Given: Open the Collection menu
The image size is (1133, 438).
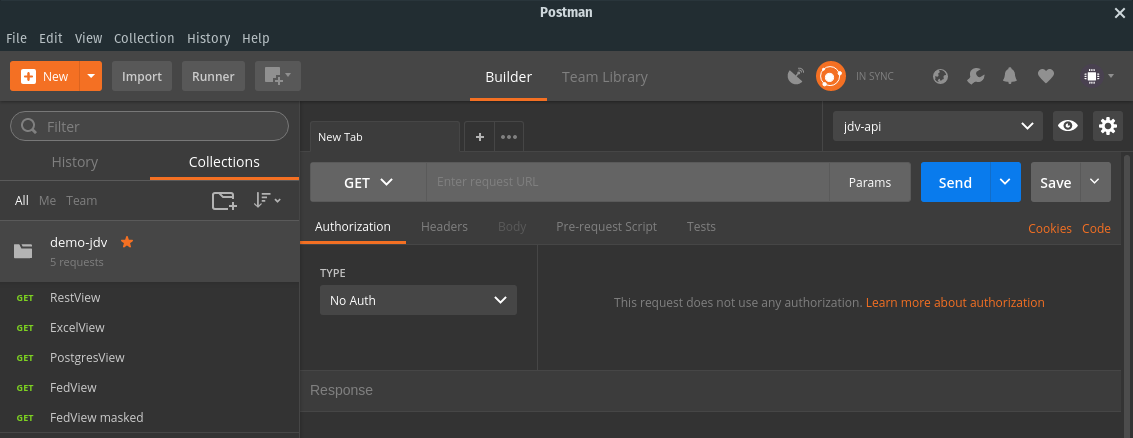Looking at the screenshot, I should tap(144, 38).
